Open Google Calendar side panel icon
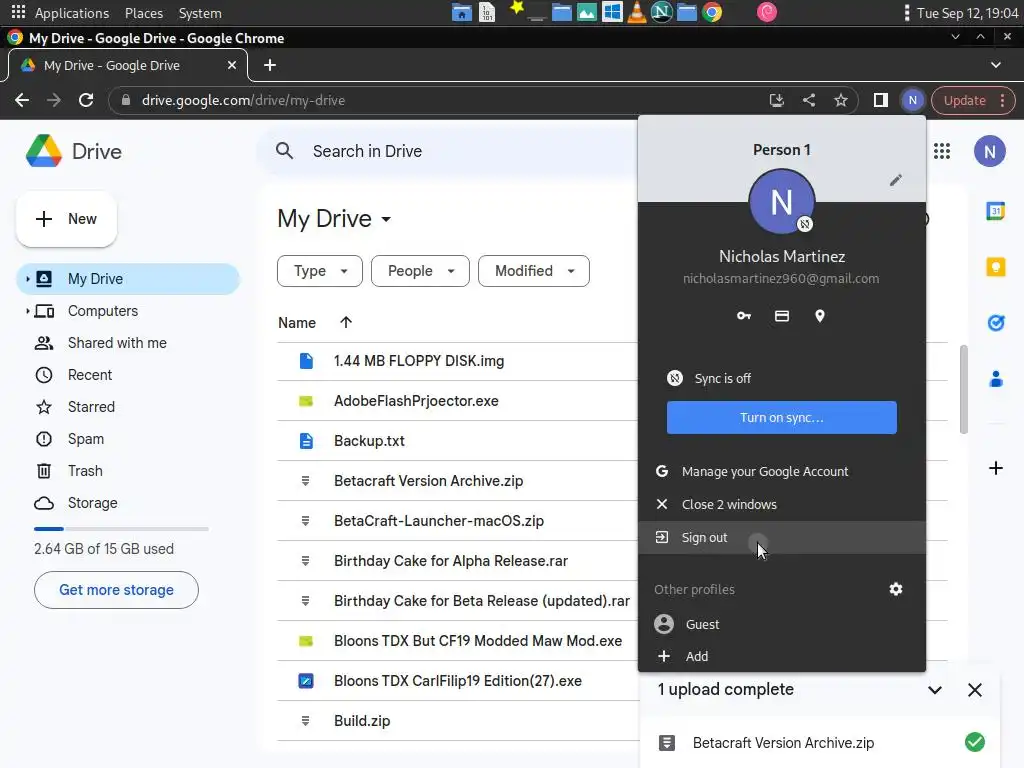Screen dimensions: 1024x768 pos(995,211)
